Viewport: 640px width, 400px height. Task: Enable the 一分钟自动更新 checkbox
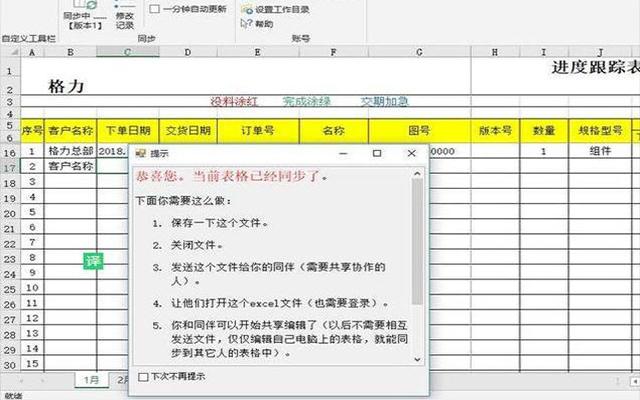tap(154, 9)
